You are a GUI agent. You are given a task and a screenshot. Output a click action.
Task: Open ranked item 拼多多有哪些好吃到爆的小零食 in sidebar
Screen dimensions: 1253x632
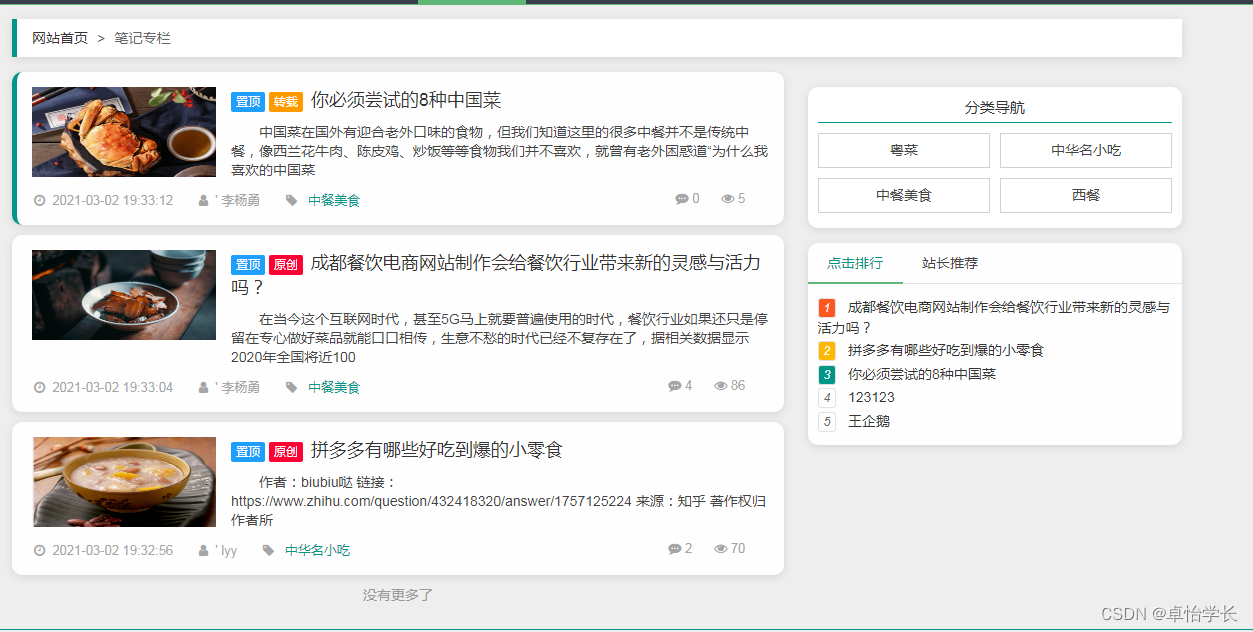(x=946, y=351)
